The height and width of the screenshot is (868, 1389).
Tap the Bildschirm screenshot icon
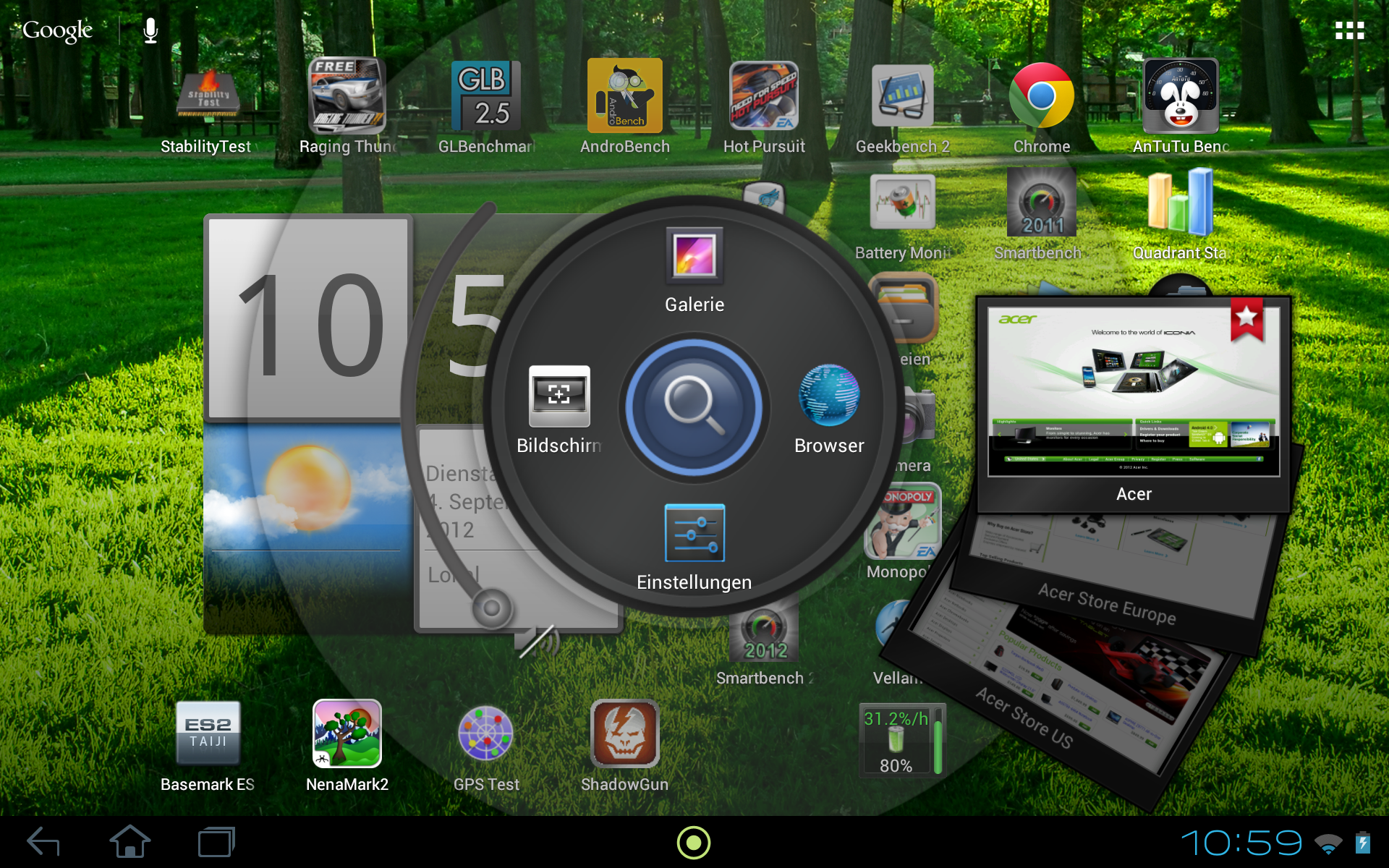(559, 396)
